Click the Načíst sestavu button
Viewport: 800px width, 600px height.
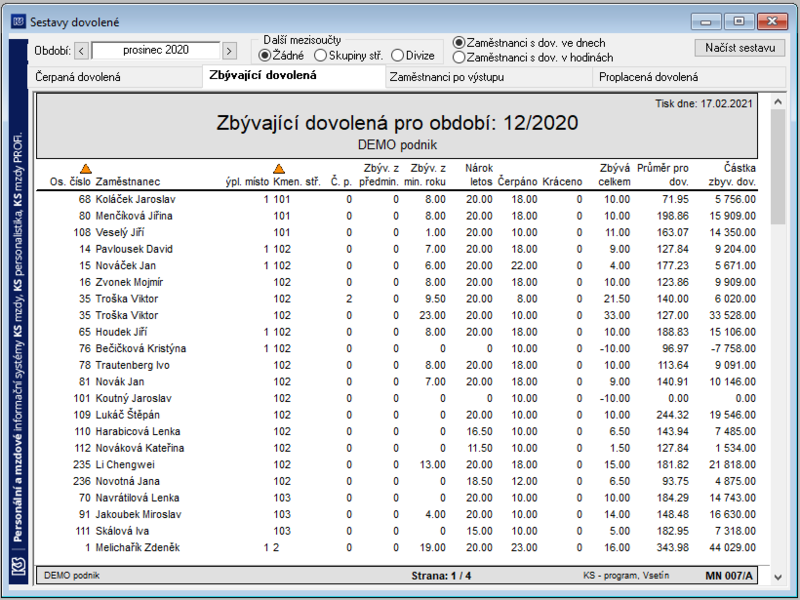[x=740, y=48]
